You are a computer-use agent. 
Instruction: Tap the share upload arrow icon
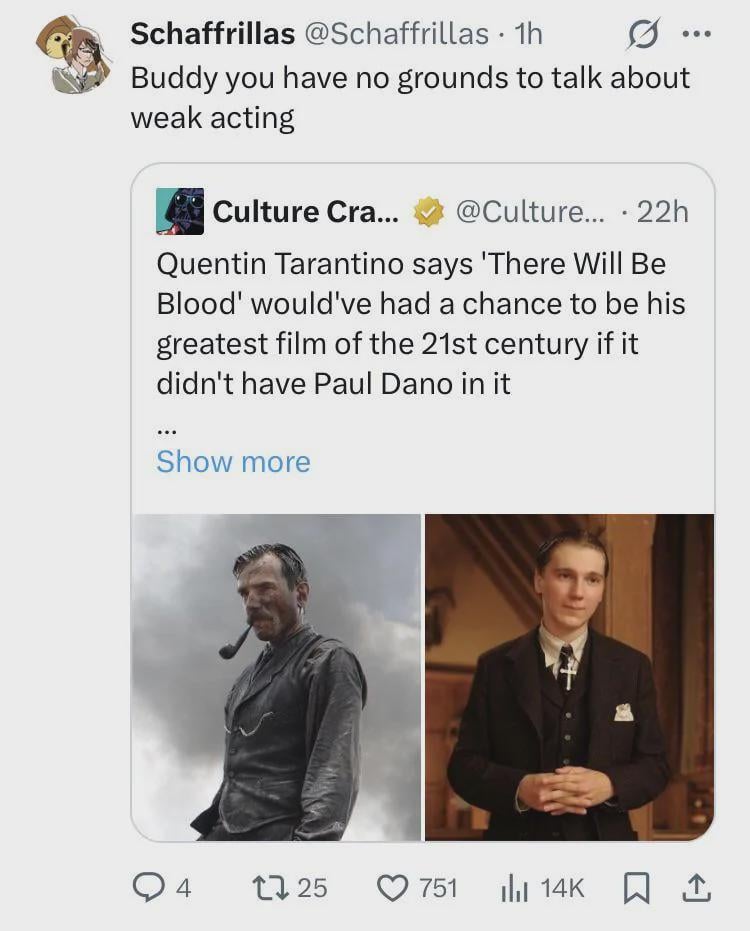[698, 887]
